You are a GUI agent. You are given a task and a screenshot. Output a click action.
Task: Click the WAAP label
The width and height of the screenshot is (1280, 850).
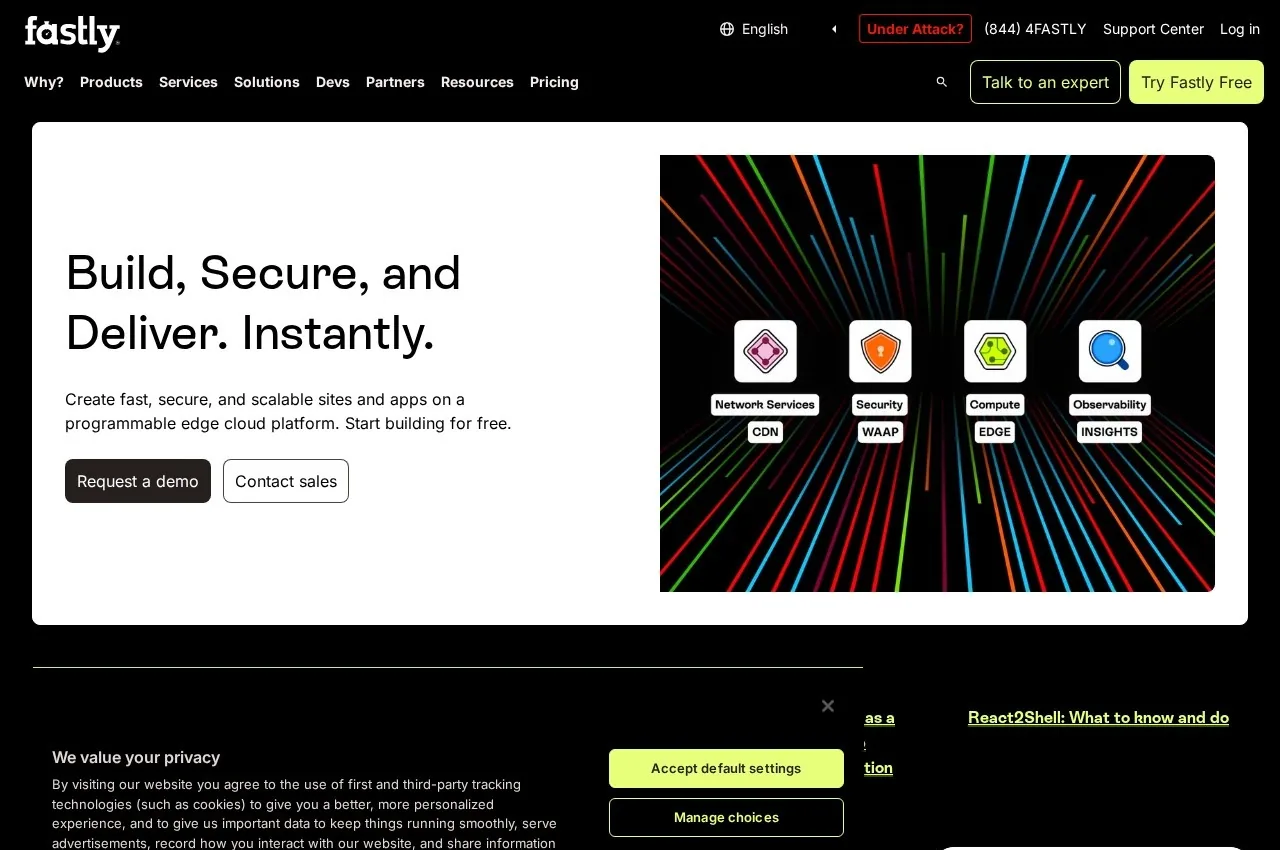[880, 432]
